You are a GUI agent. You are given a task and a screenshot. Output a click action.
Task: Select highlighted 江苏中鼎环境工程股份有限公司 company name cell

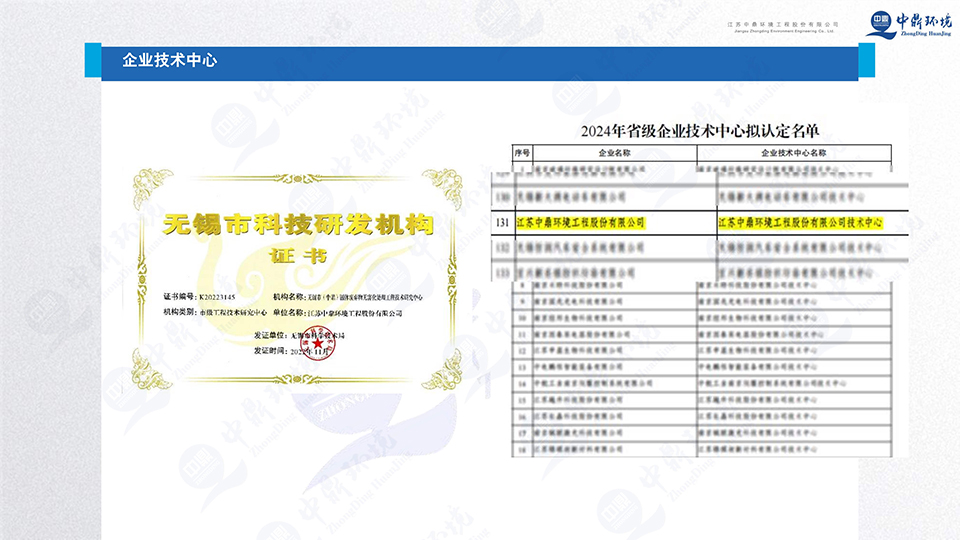coord(580,222)
